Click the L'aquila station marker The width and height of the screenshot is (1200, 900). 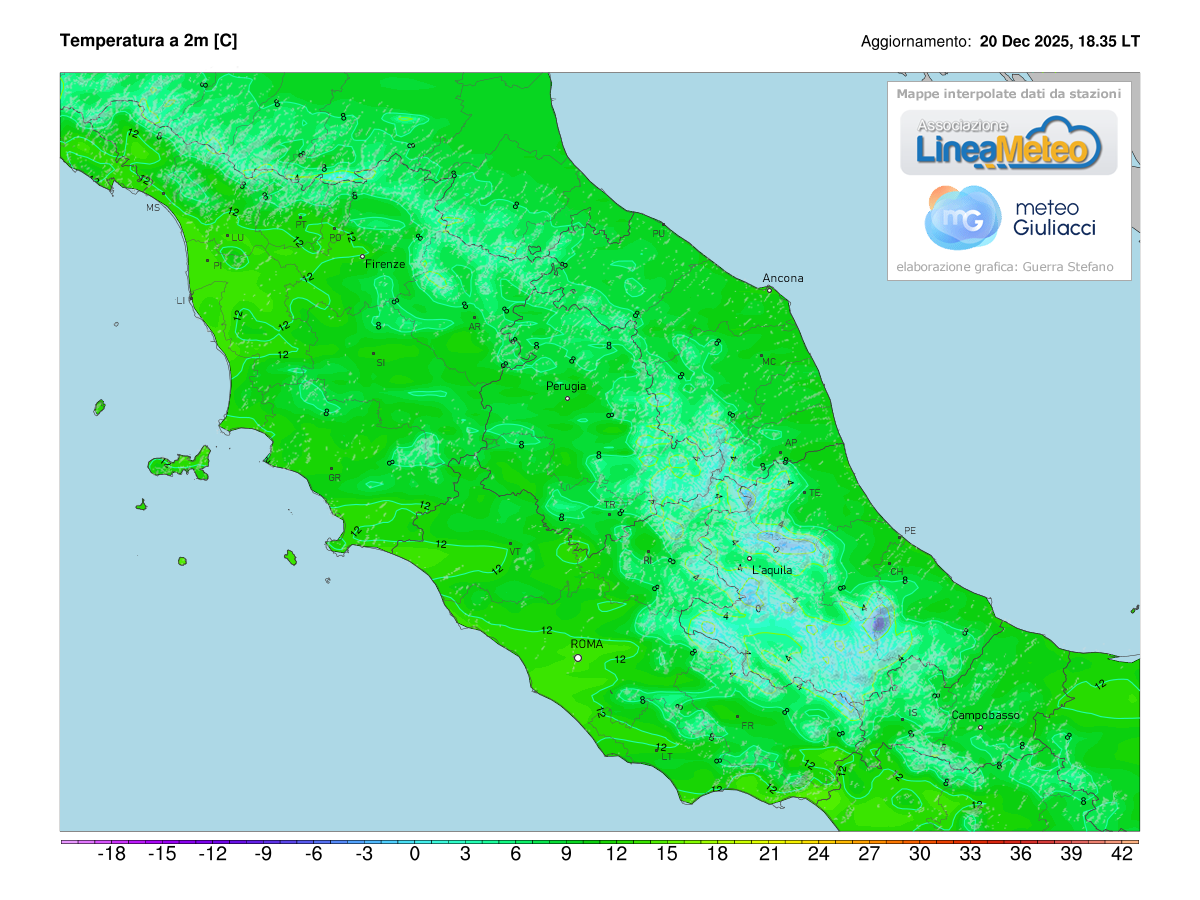tap(750, 557)
